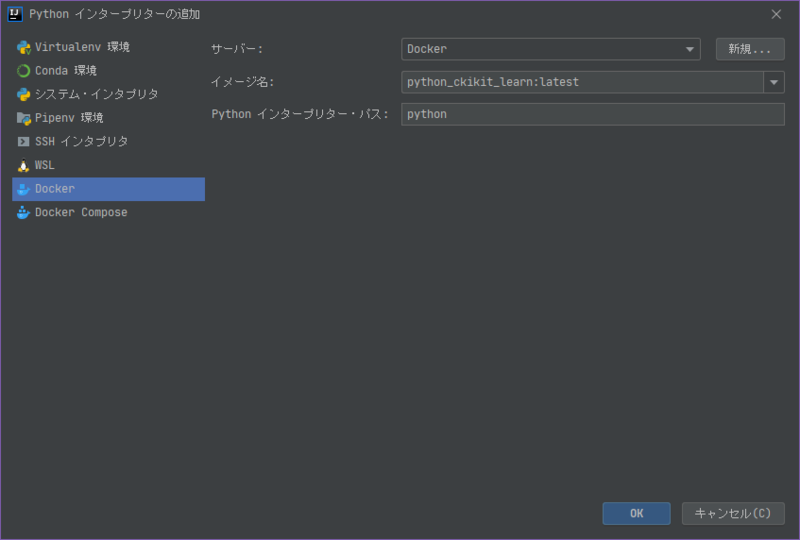
Task: Close the Python インタープリターの追加 dialog
Action: point(776,14)
